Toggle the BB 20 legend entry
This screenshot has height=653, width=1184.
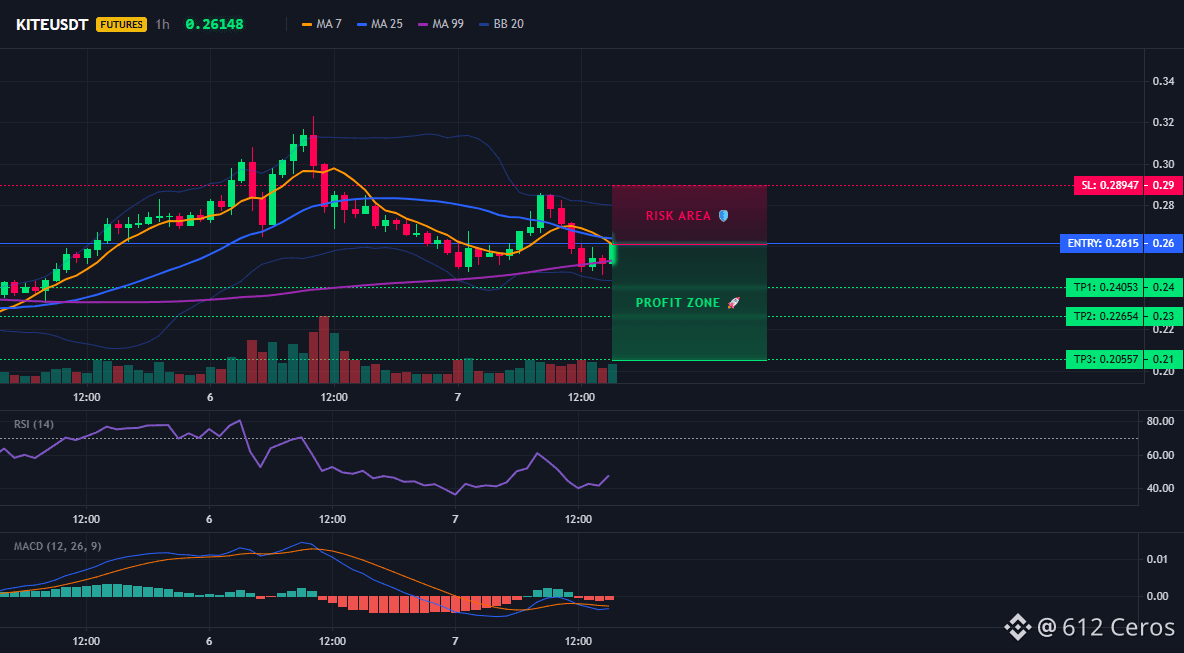tap(501, 24)
